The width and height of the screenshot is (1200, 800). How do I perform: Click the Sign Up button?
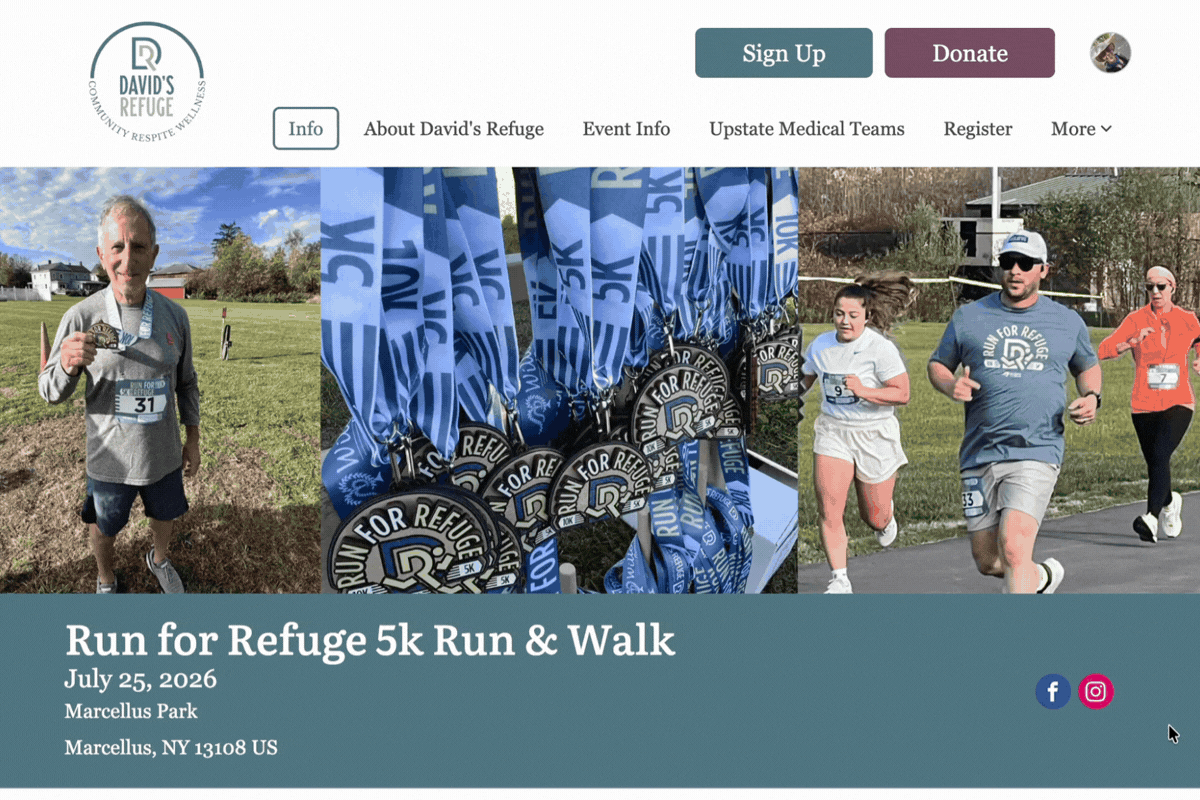tap(784, 53)
